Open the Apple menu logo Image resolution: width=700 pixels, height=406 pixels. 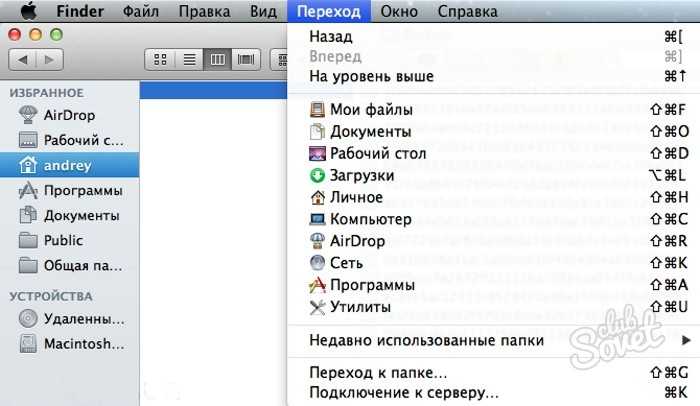click(x=29, y=11)
